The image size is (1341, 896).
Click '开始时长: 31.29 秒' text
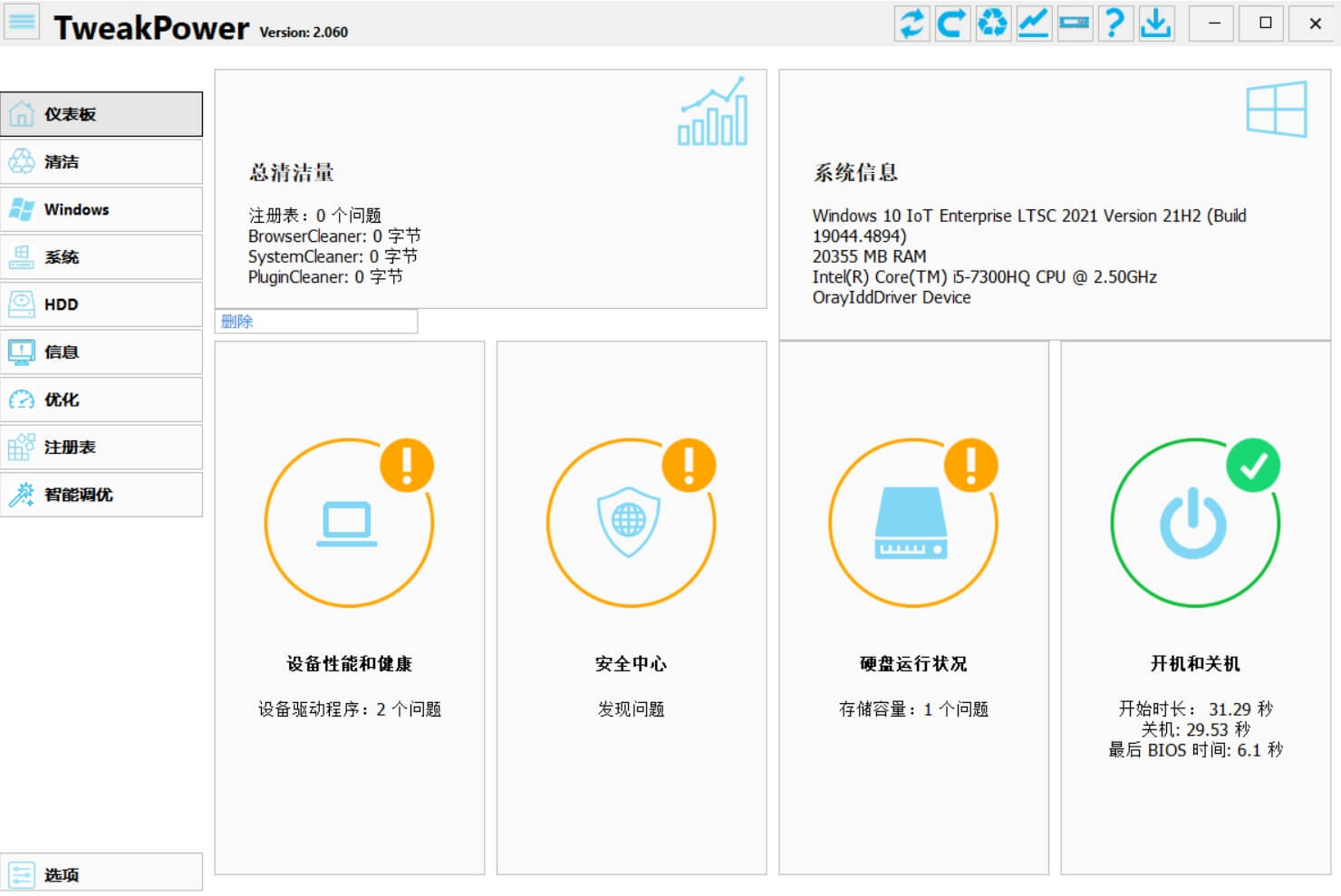click(1195, 709)
